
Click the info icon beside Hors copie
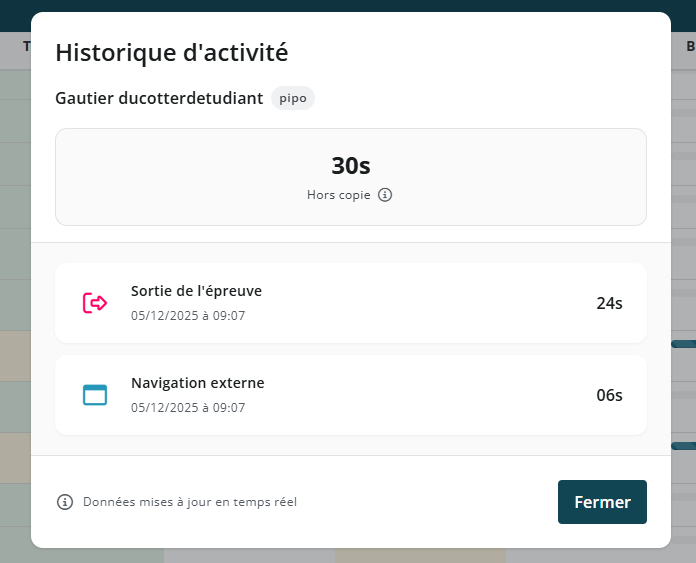pyautogui.click(x=385, y=195)
